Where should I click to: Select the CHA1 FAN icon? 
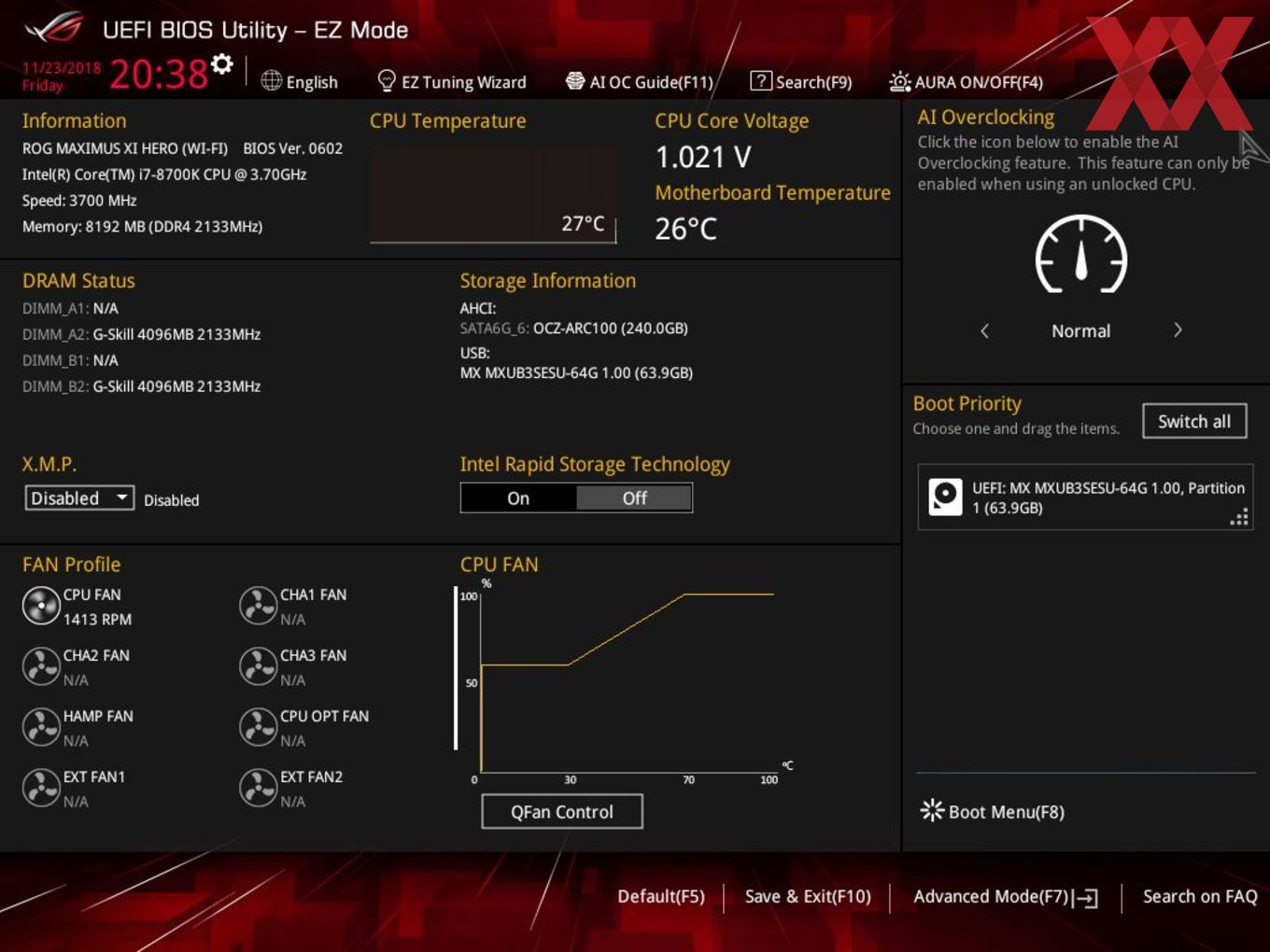click(258, 606)
